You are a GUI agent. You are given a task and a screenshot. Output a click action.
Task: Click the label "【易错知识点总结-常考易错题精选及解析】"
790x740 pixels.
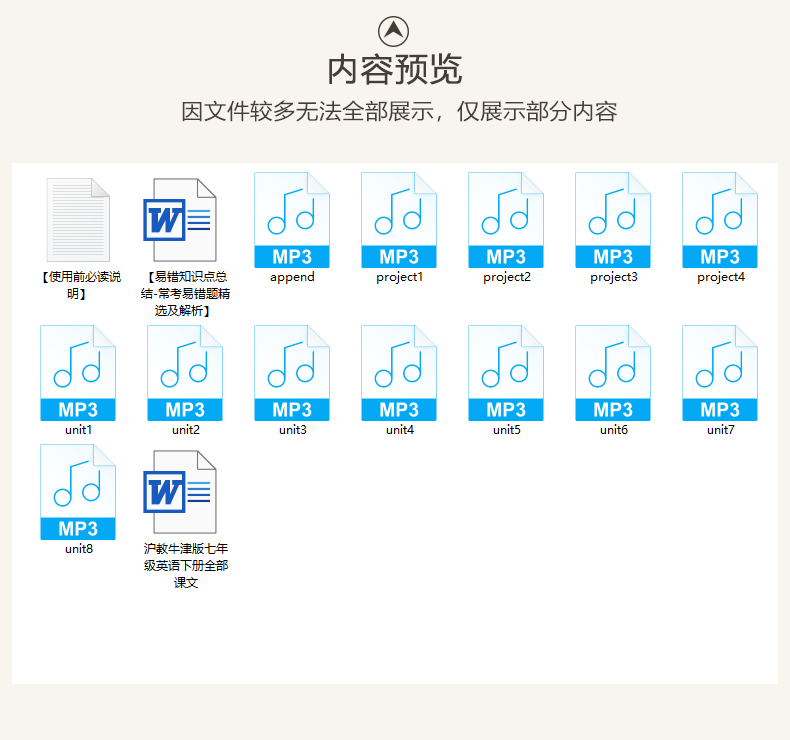(x=185, y=294)
